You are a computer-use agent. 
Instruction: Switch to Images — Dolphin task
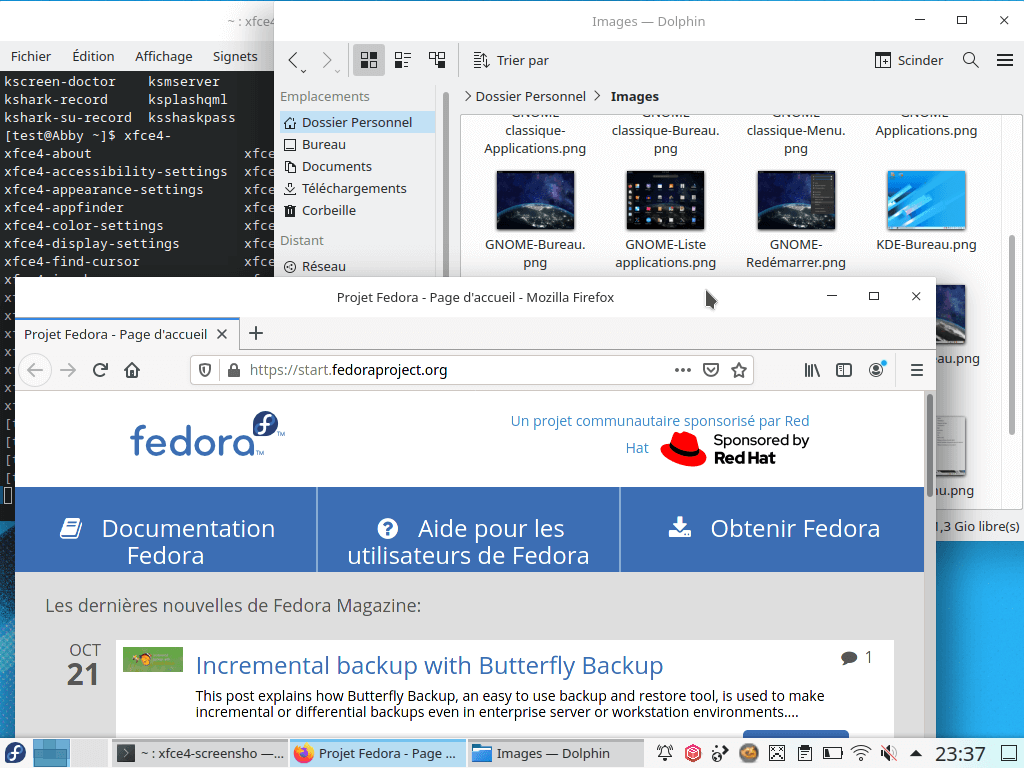coord(555,754)
